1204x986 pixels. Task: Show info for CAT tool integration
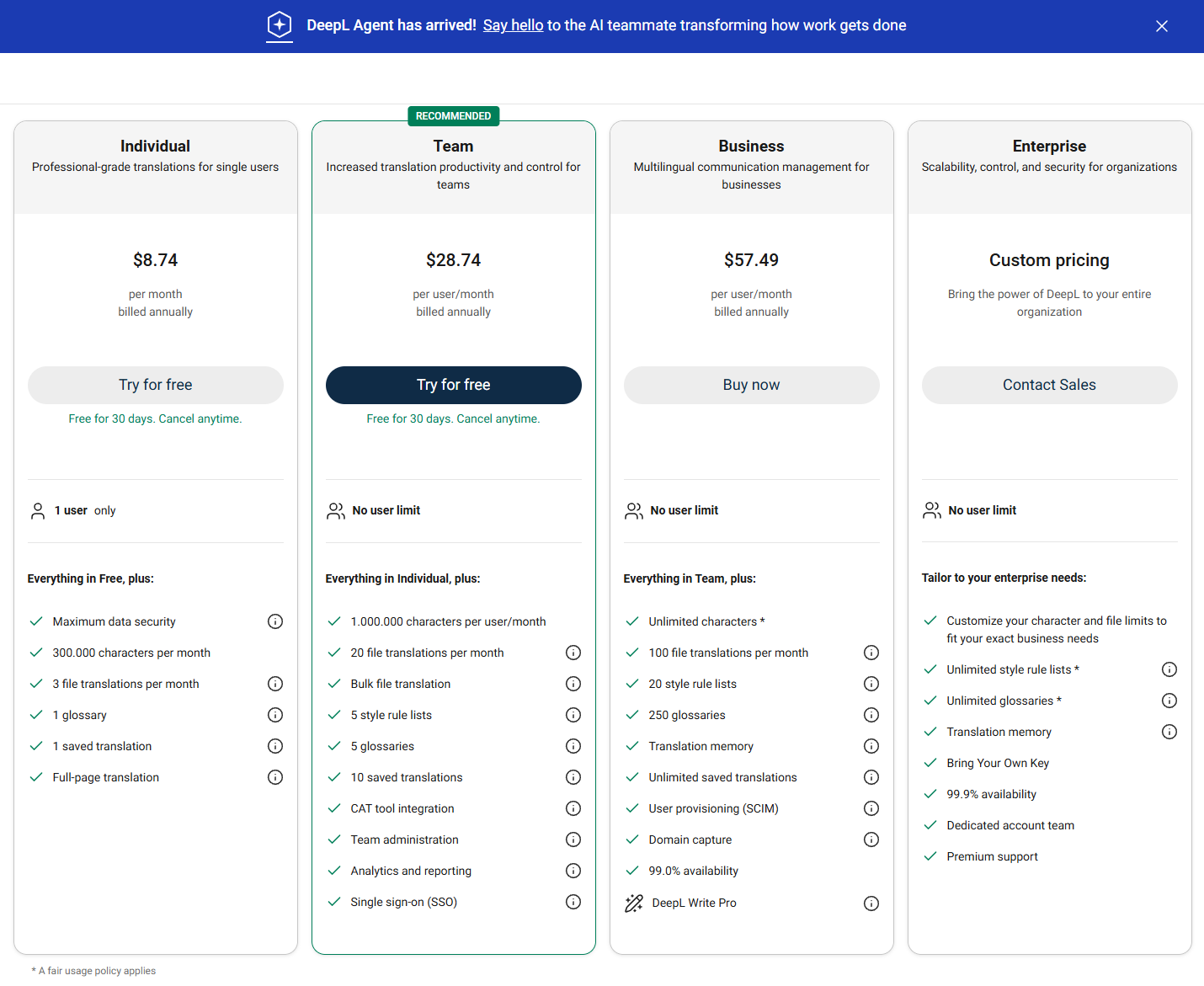pyautogui.click(x=573, y=808)
